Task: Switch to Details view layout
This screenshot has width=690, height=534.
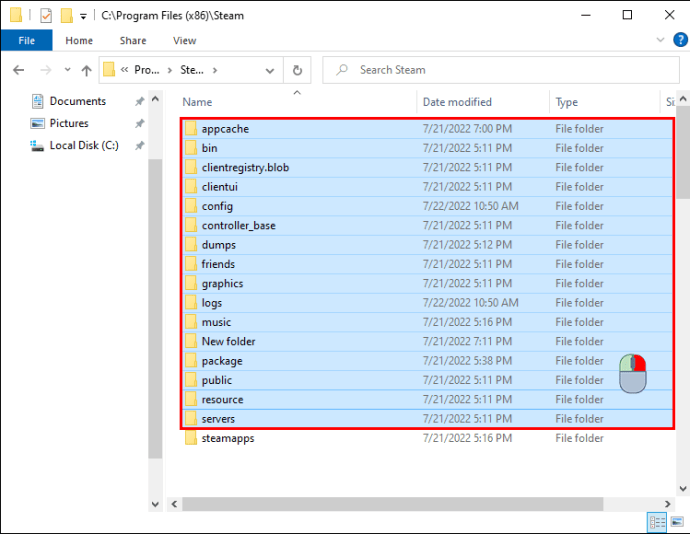Action: [657, 523]
